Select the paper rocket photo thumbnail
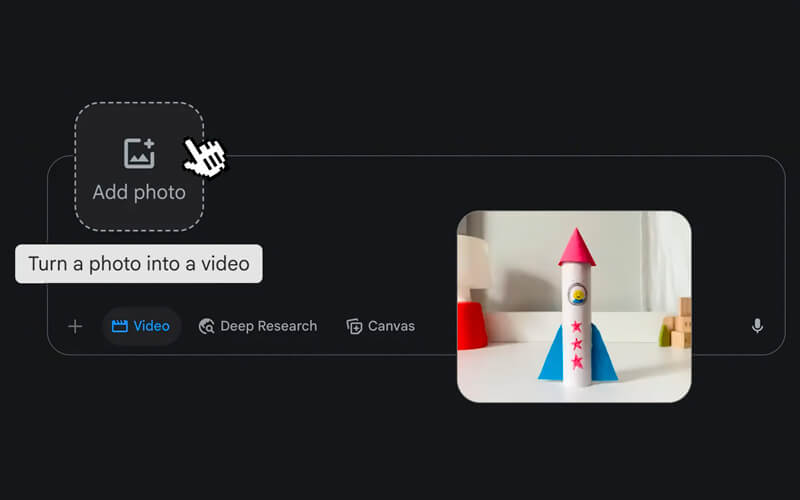800x500 pixels. click(574, 306)
